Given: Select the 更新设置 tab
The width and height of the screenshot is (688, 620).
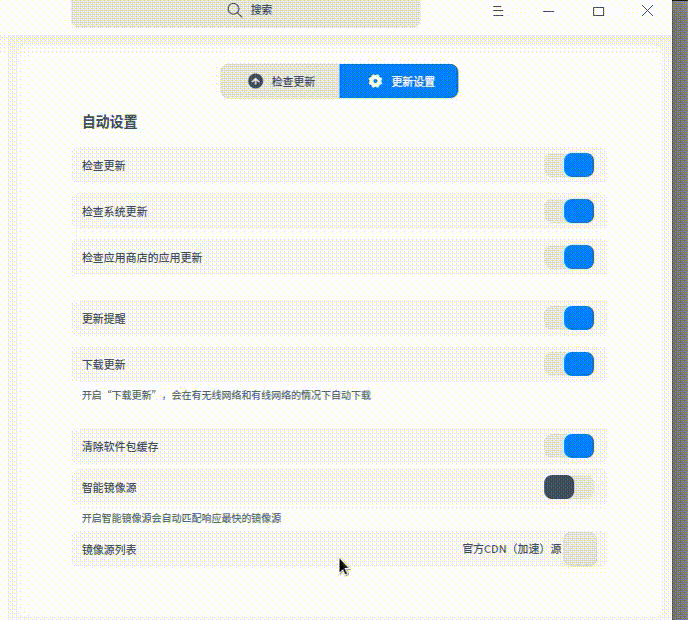Looking at the screenshot, I should click(x=399, y=81).
